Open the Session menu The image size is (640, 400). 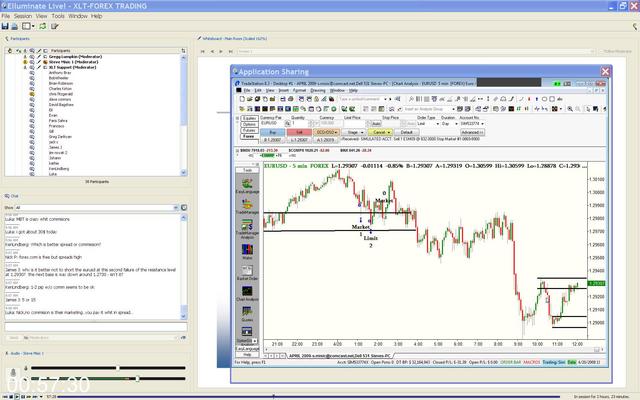pyautogui.click(x=22, y=16)
